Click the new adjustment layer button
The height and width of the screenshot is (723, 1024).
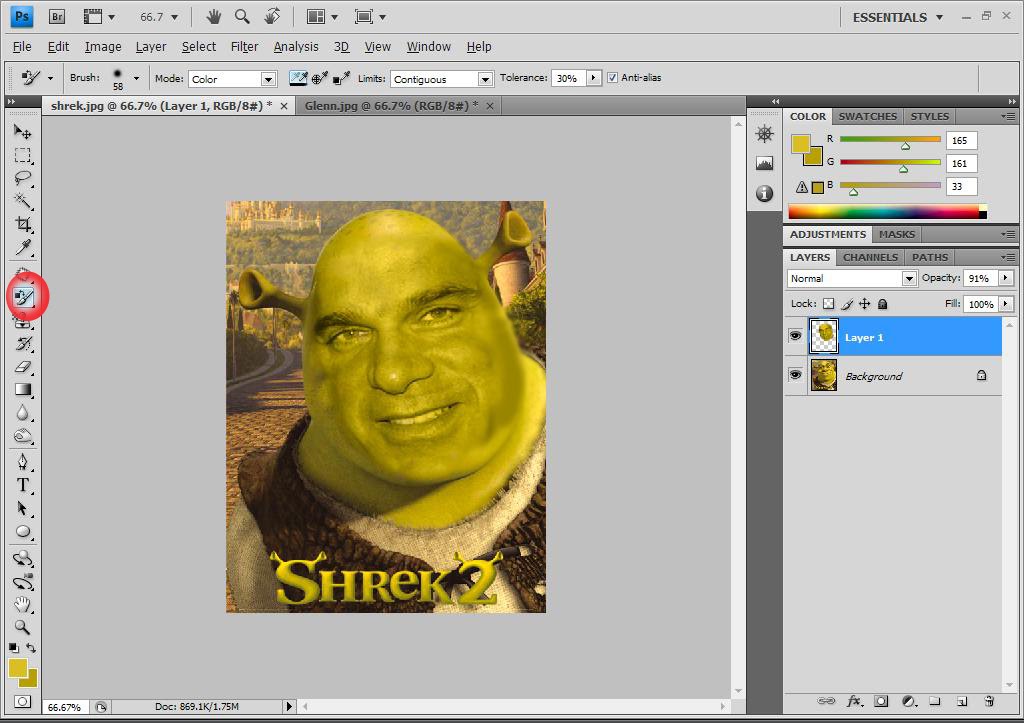(908, 701)
